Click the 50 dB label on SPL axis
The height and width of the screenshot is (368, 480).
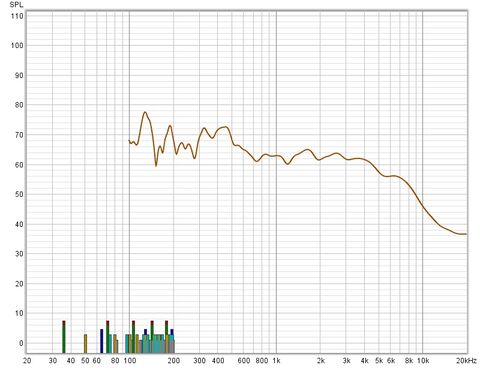19,194
